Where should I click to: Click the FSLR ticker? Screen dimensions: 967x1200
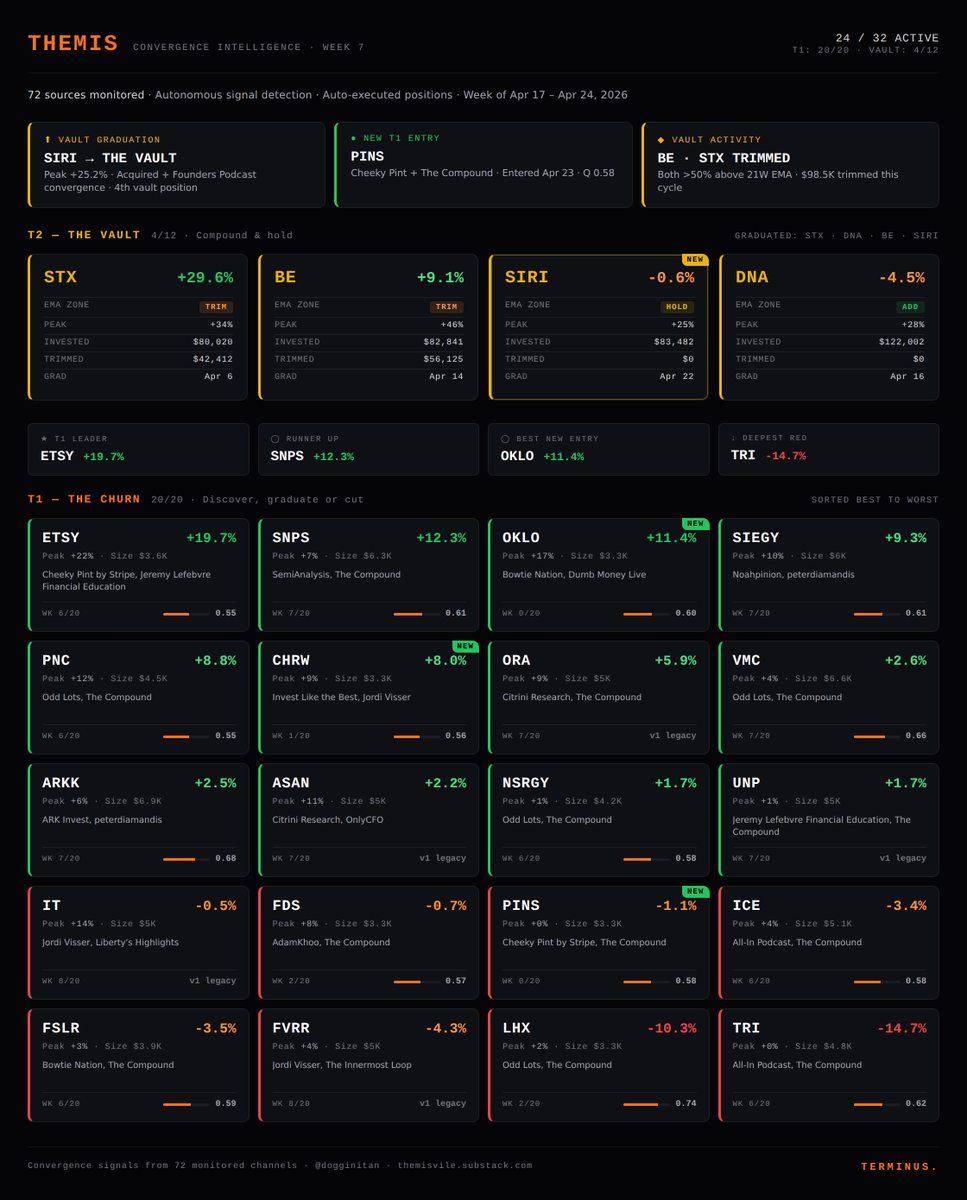point(61,1028)
